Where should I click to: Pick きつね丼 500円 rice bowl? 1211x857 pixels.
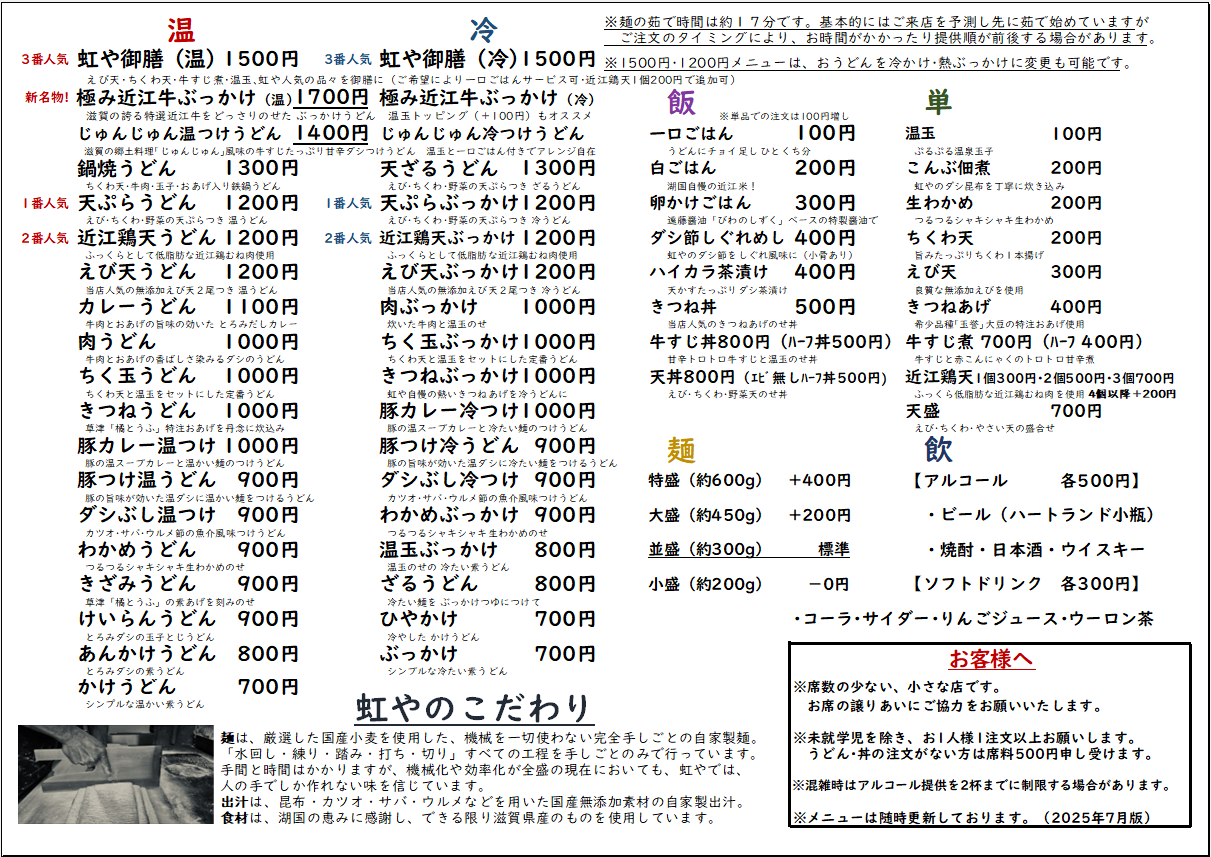[x=752, y=307]
